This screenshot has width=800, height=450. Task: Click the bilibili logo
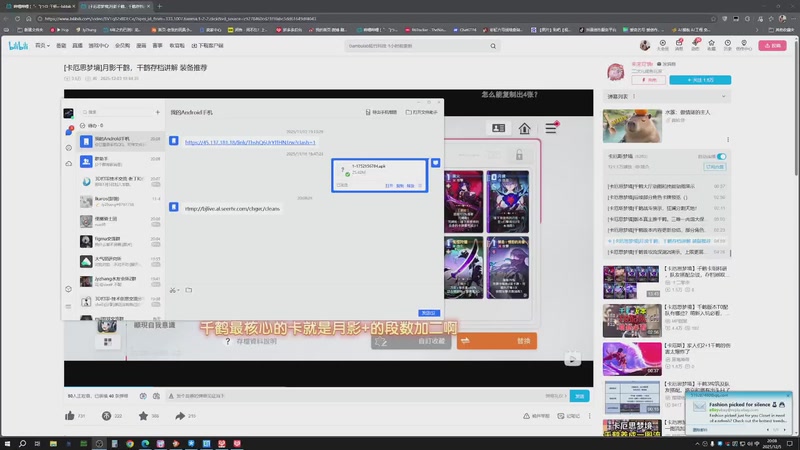(x=18, y=46)
